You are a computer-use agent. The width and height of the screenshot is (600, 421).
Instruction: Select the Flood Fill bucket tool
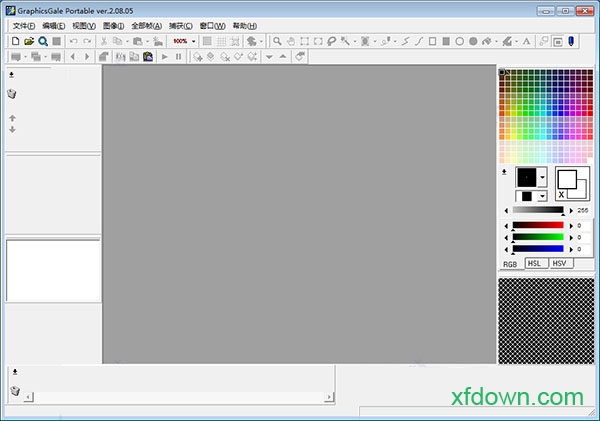click(487, 42)
